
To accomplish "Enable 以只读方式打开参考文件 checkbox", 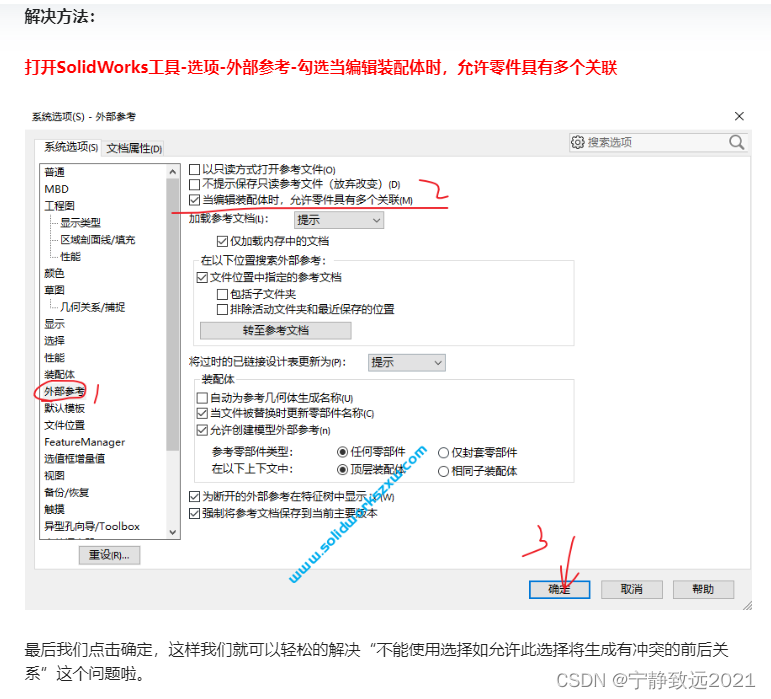I will [x=194, y=170].
